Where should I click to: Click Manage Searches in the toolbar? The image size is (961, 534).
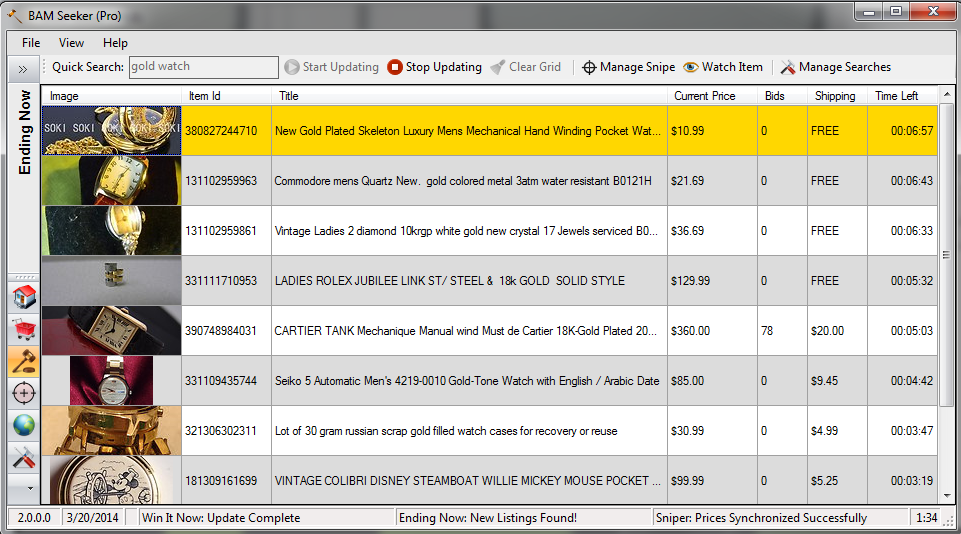point(835,67)
